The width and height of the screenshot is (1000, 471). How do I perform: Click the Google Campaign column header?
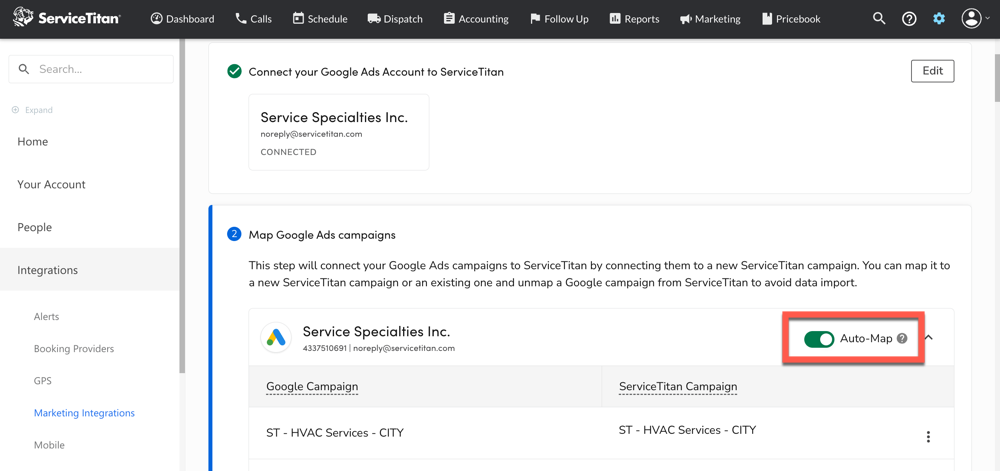[312, 386]
